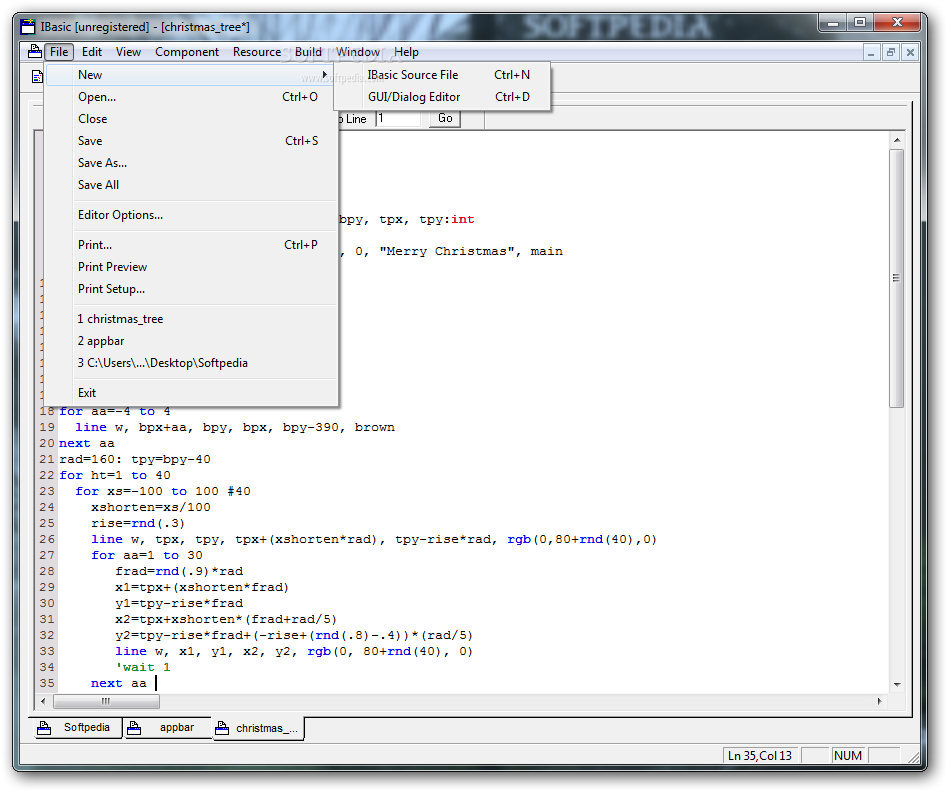This screenshot has width=948, height=792.
Task: Click code line 21 'rad=160: tpy=bpy-40'
Action: 135,459
